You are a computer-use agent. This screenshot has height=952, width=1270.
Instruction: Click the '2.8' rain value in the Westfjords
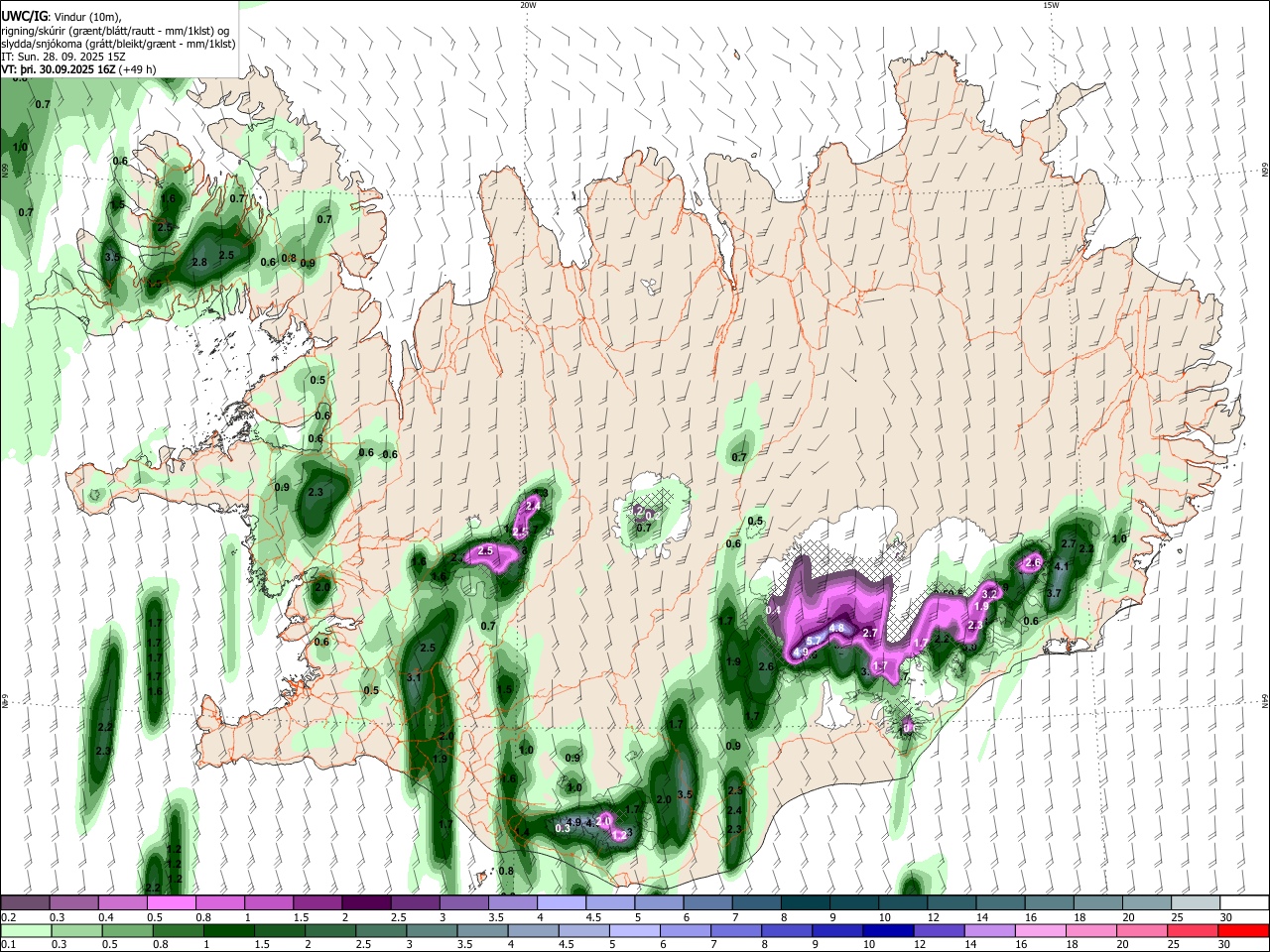[x=198, y=262]
